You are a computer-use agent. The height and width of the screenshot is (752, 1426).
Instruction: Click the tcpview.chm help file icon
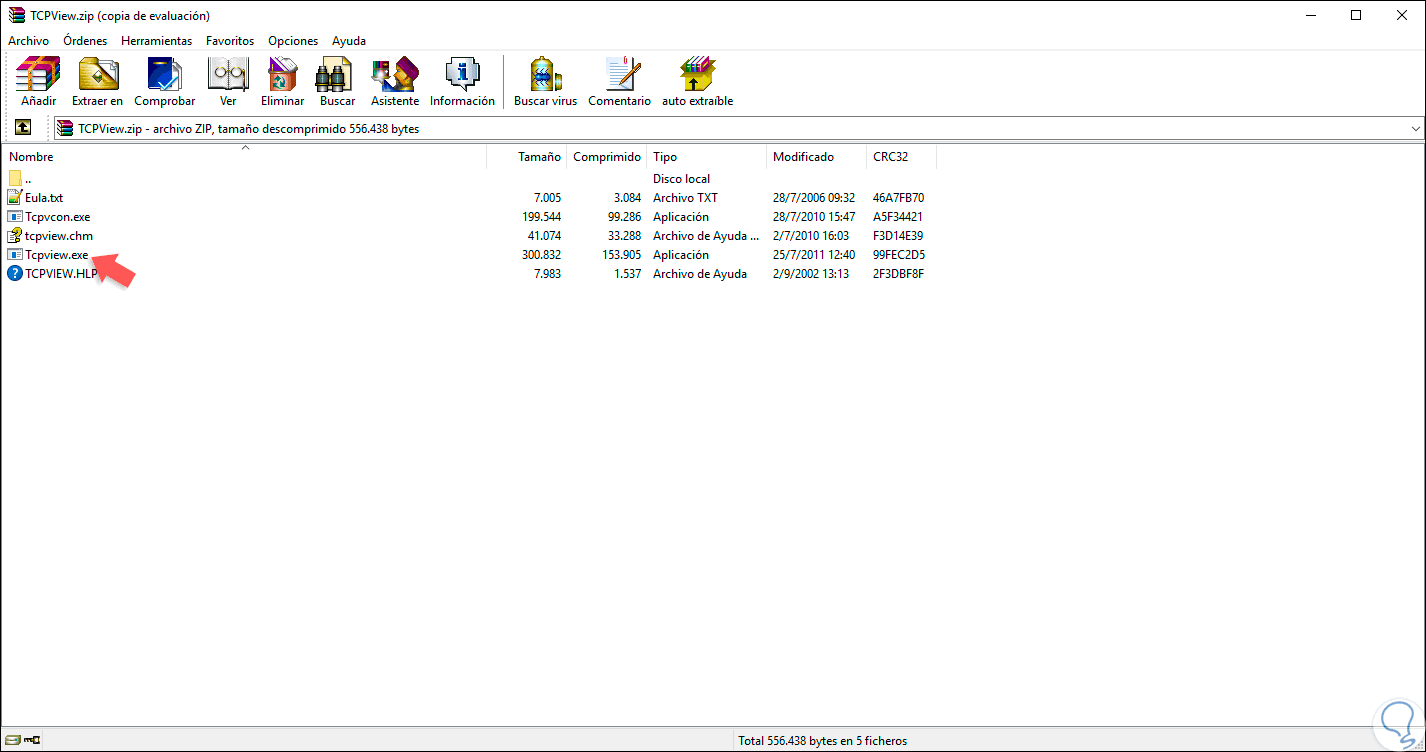pos(14,236)
